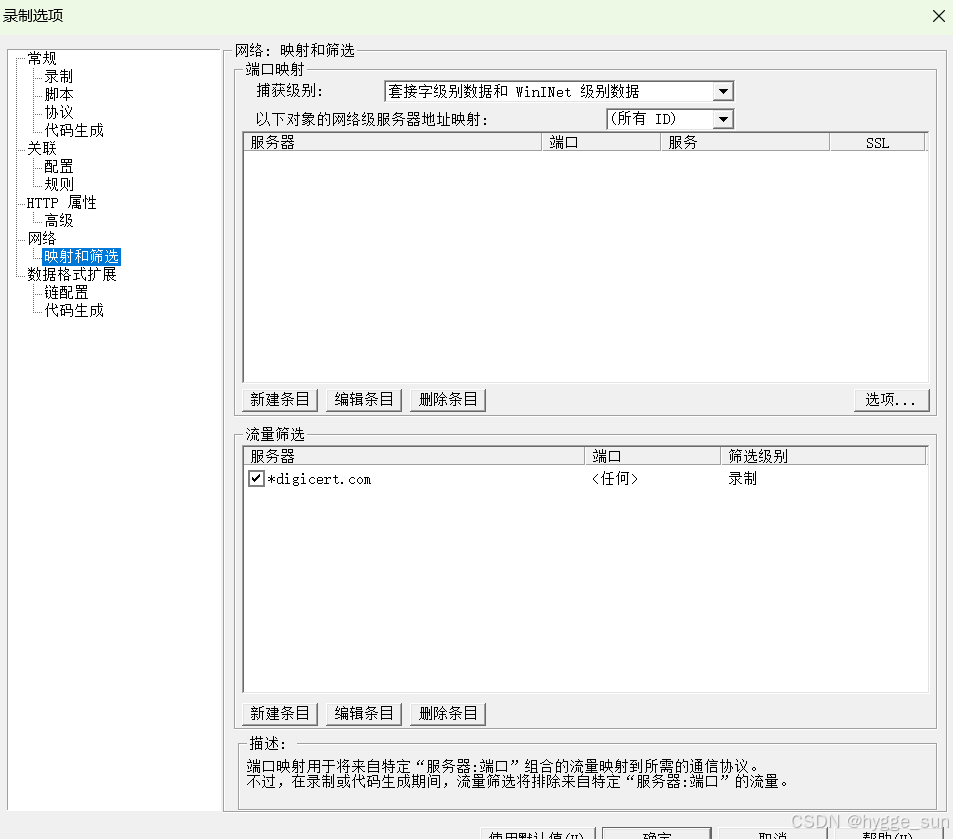Click 编辑条目 in the 端口映射 section
The image size is (953, 839).
[363, 399]
